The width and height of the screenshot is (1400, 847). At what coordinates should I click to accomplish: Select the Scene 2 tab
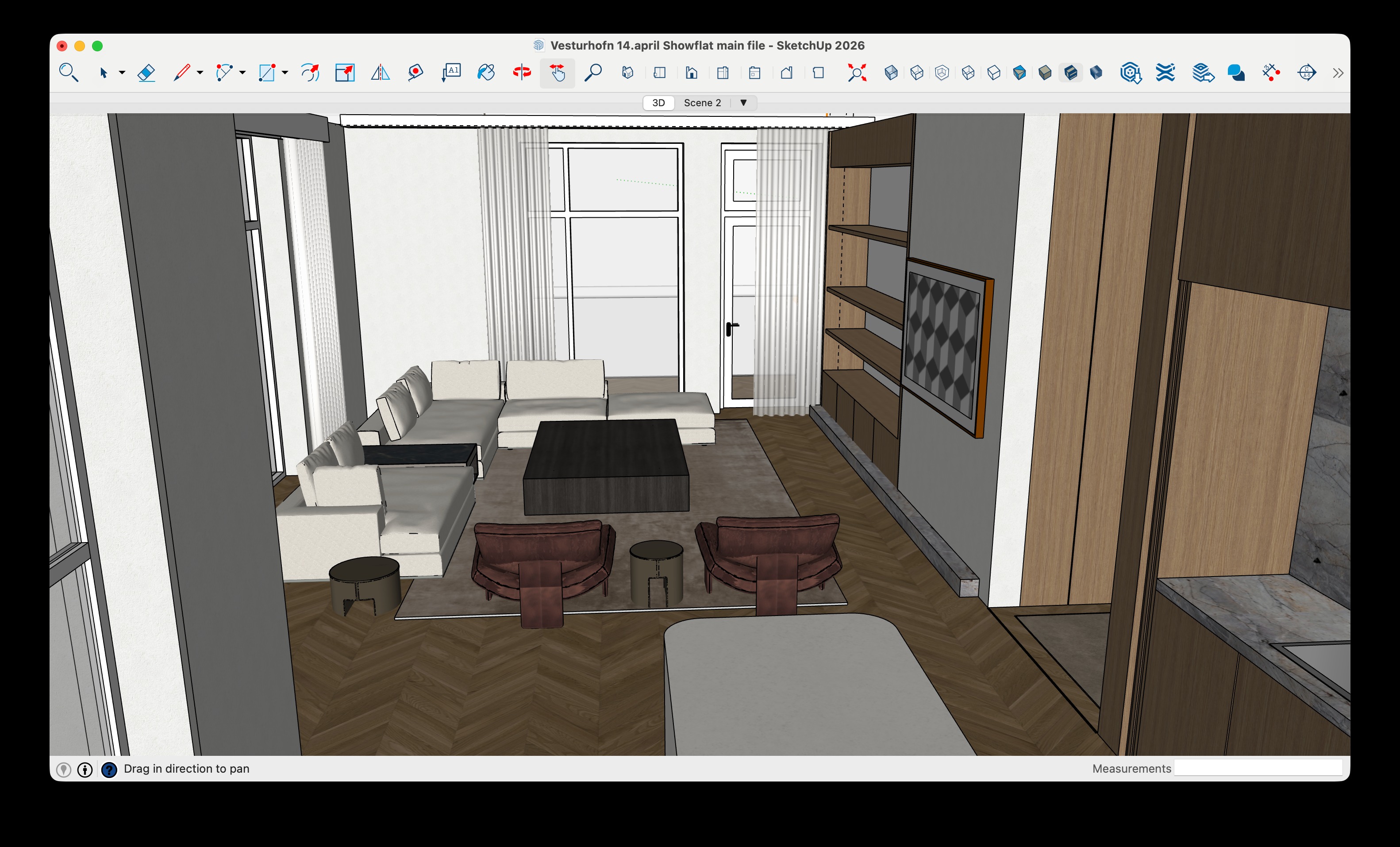702,103
